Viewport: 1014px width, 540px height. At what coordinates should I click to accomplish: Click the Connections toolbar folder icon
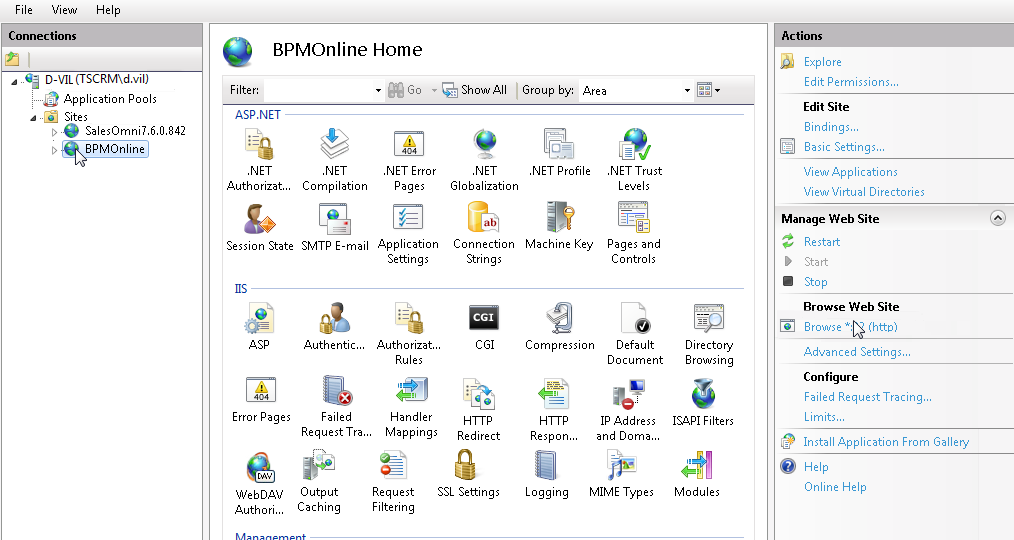pyautogui.click(x=12, y=59)
